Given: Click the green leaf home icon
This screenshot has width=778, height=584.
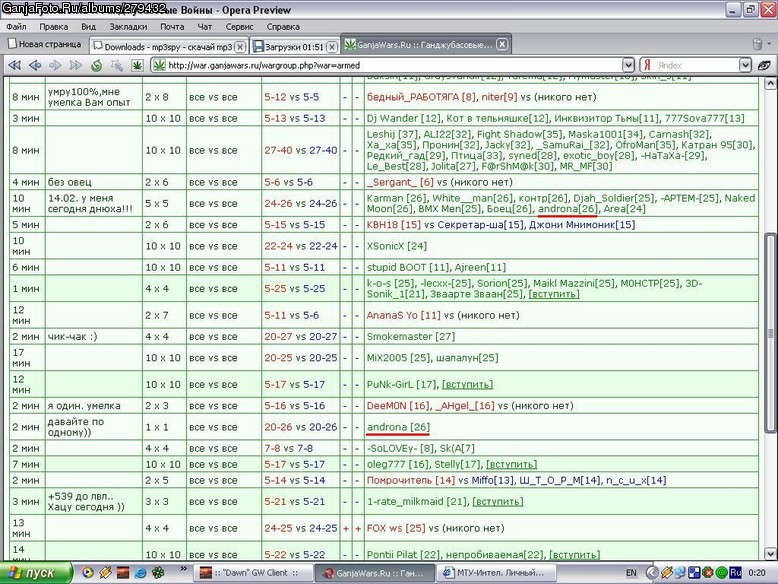Looking at the screenshot, I should pos(137,65).
